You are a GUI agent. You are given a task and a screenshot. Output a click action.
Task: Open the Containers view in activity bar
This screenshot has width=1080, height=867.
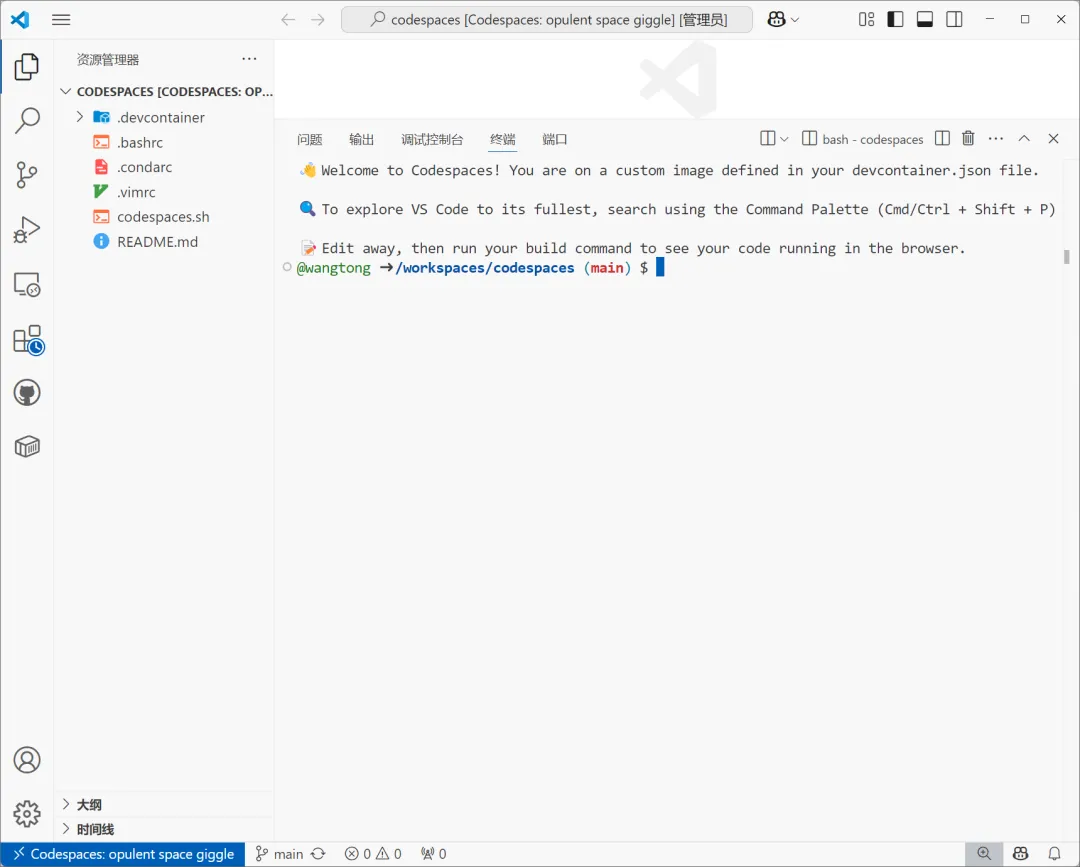(x=27, y=447)
